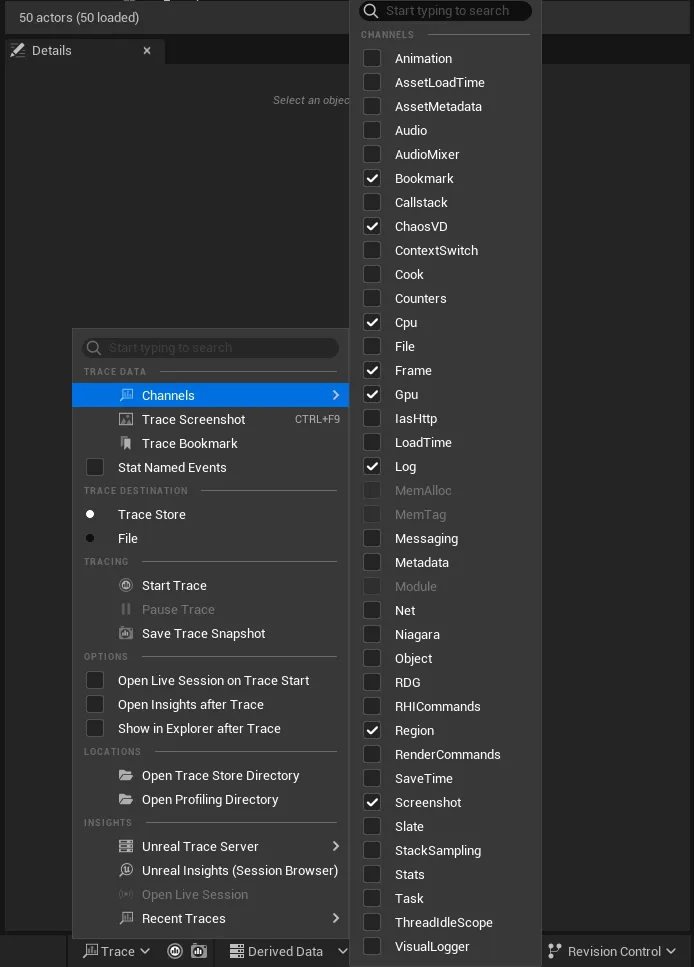Disable the ChaosVD channel

click(372, 226)
